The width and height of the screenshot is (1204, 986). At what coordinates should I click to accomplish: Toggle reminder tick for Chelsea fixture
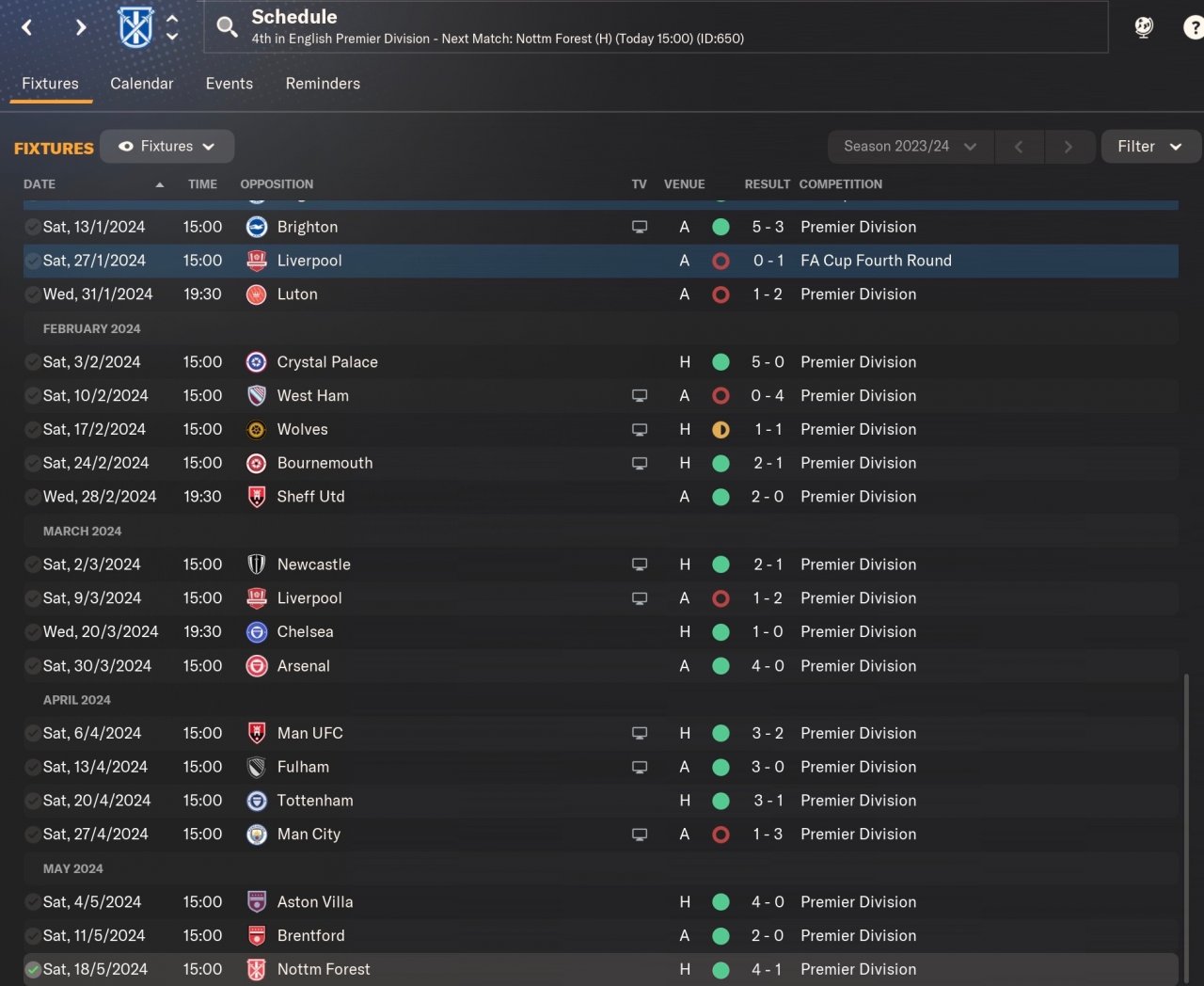pyautogui.click(x=33, y=632)
